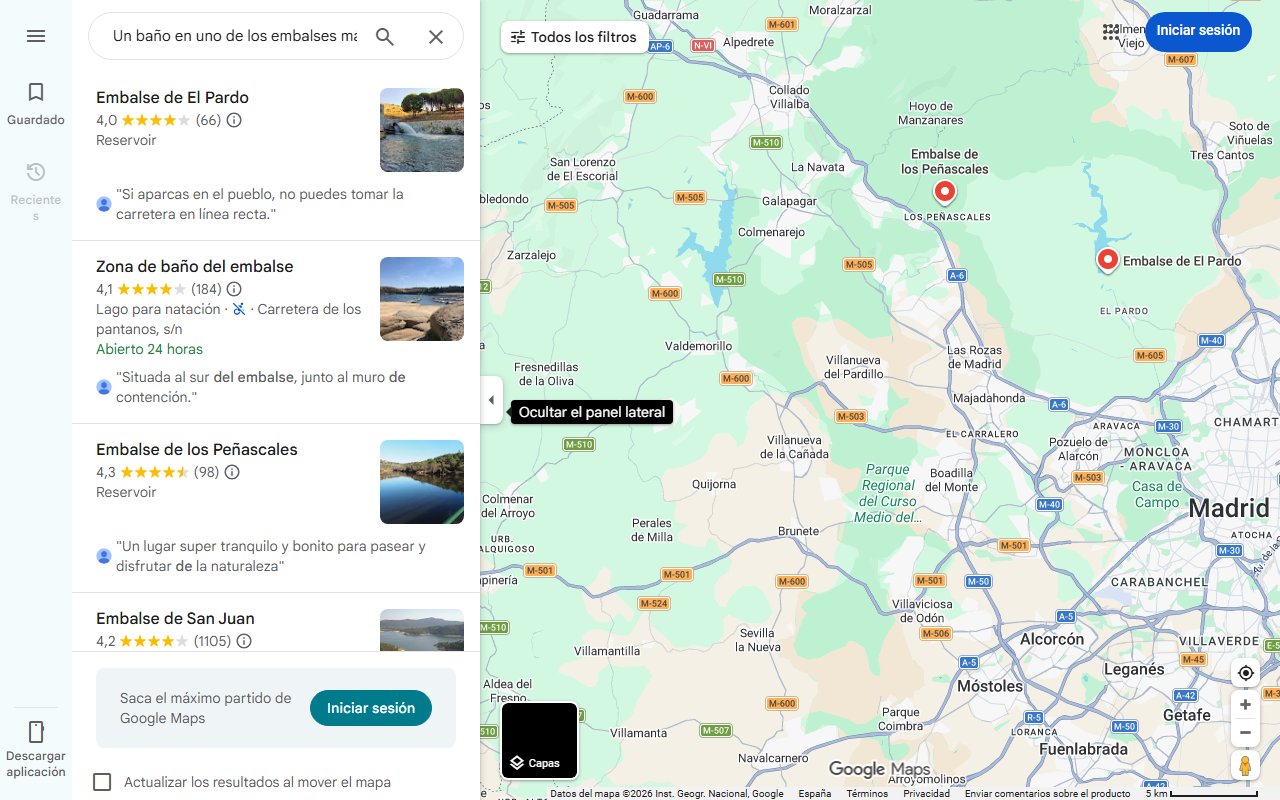Open the Google apps grid

point(1111,32)
